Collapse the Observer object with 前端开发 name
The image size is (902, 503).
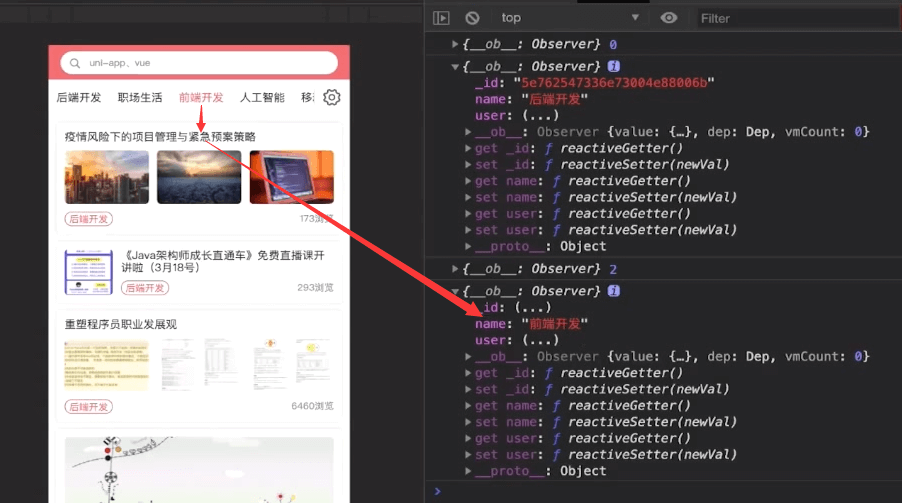click(x=455, y=291)
